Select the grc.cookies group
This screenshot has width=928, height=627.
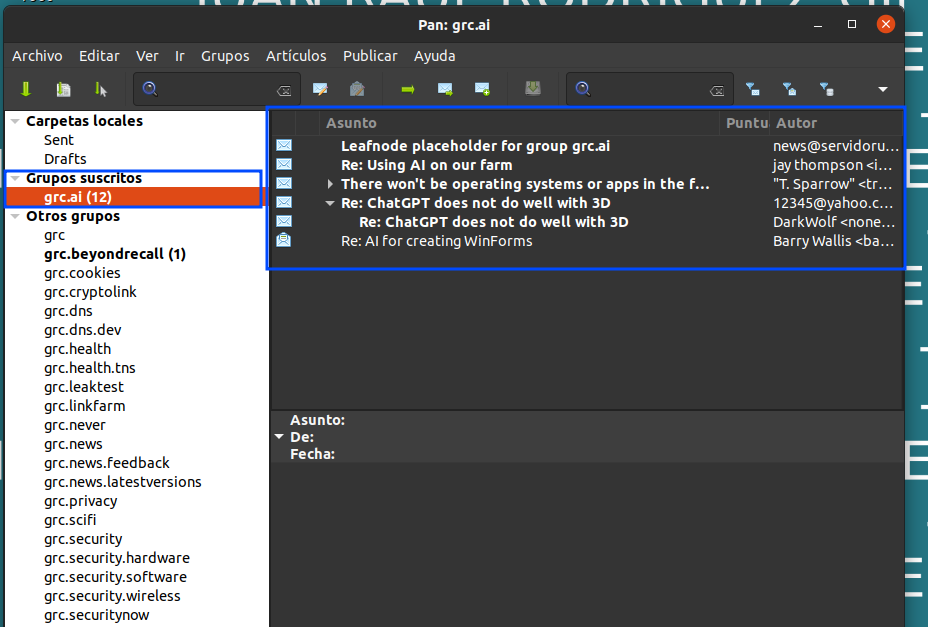(82, 273)
